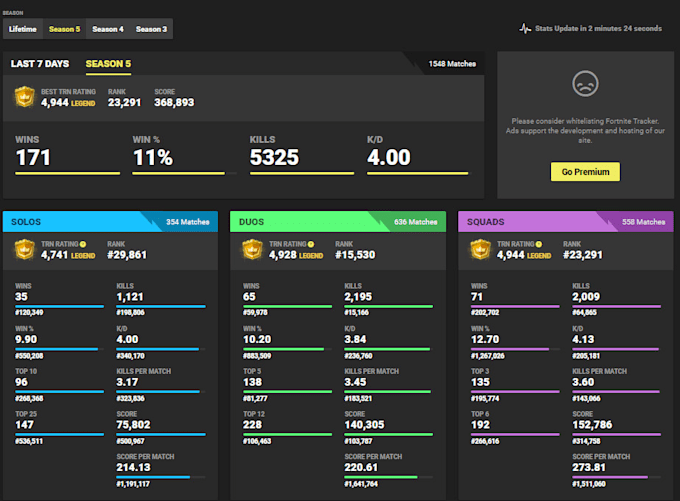Click the Duos score 140,305
Image resolution: width=680 pixels, height=501 pixels.
pos(364,425)
